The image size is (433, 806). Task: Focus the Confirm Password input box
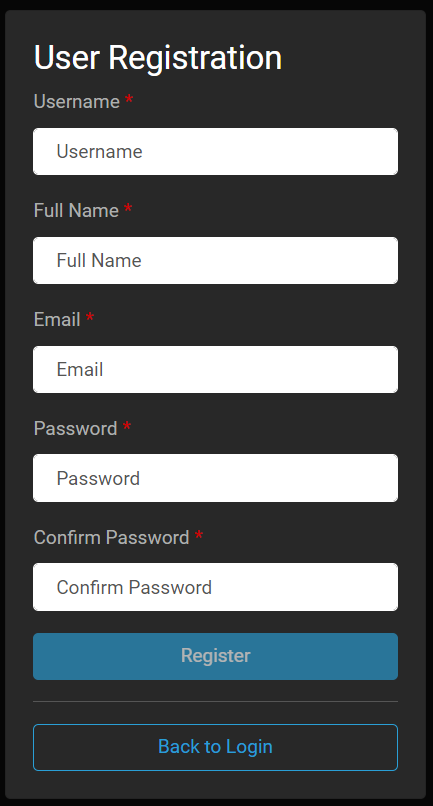[215, 587]
